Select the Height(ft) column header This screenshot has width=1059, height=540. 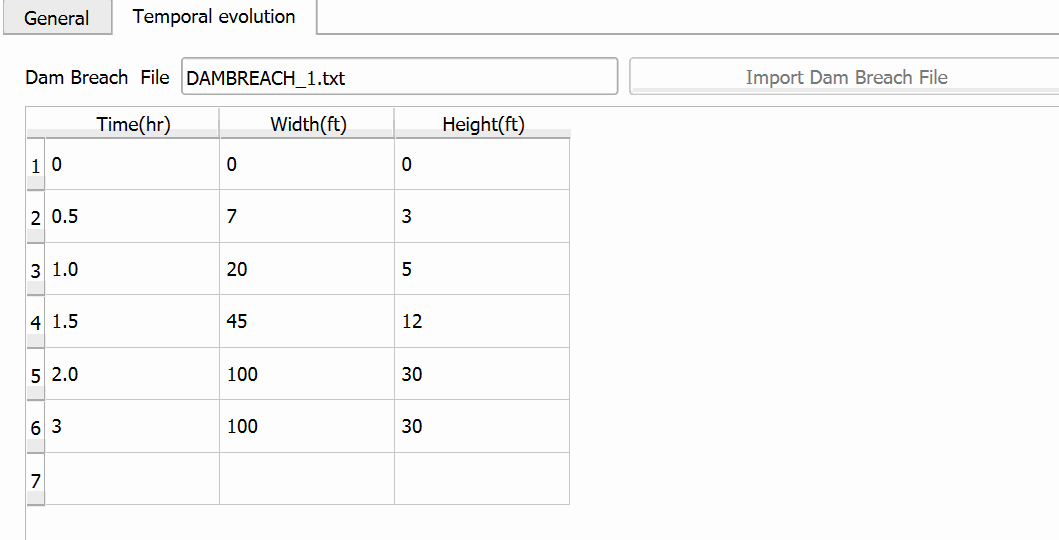point(483,125)
